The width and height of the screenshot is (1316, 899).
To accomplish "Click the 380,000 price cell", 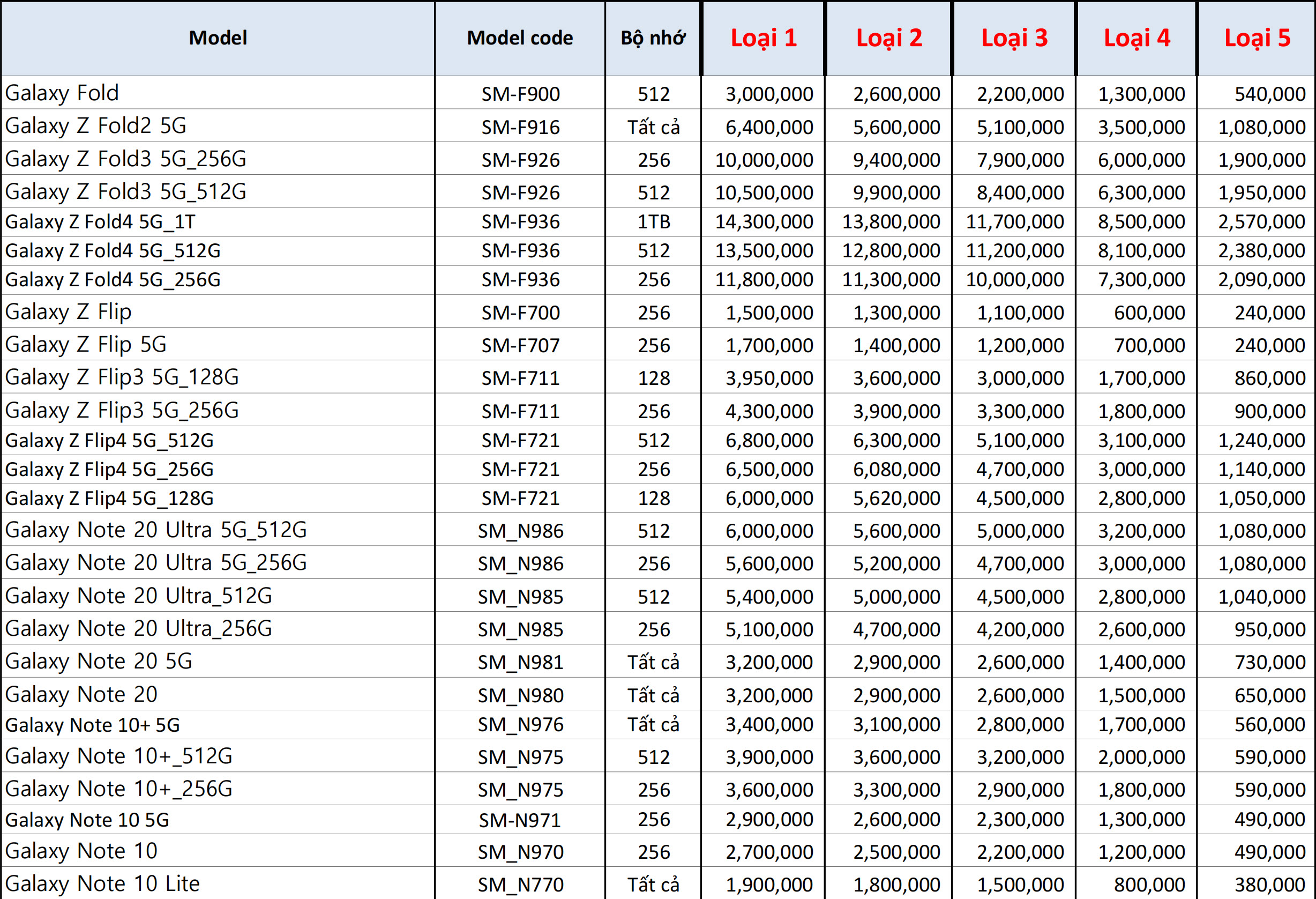I will tap(1269, 885).
